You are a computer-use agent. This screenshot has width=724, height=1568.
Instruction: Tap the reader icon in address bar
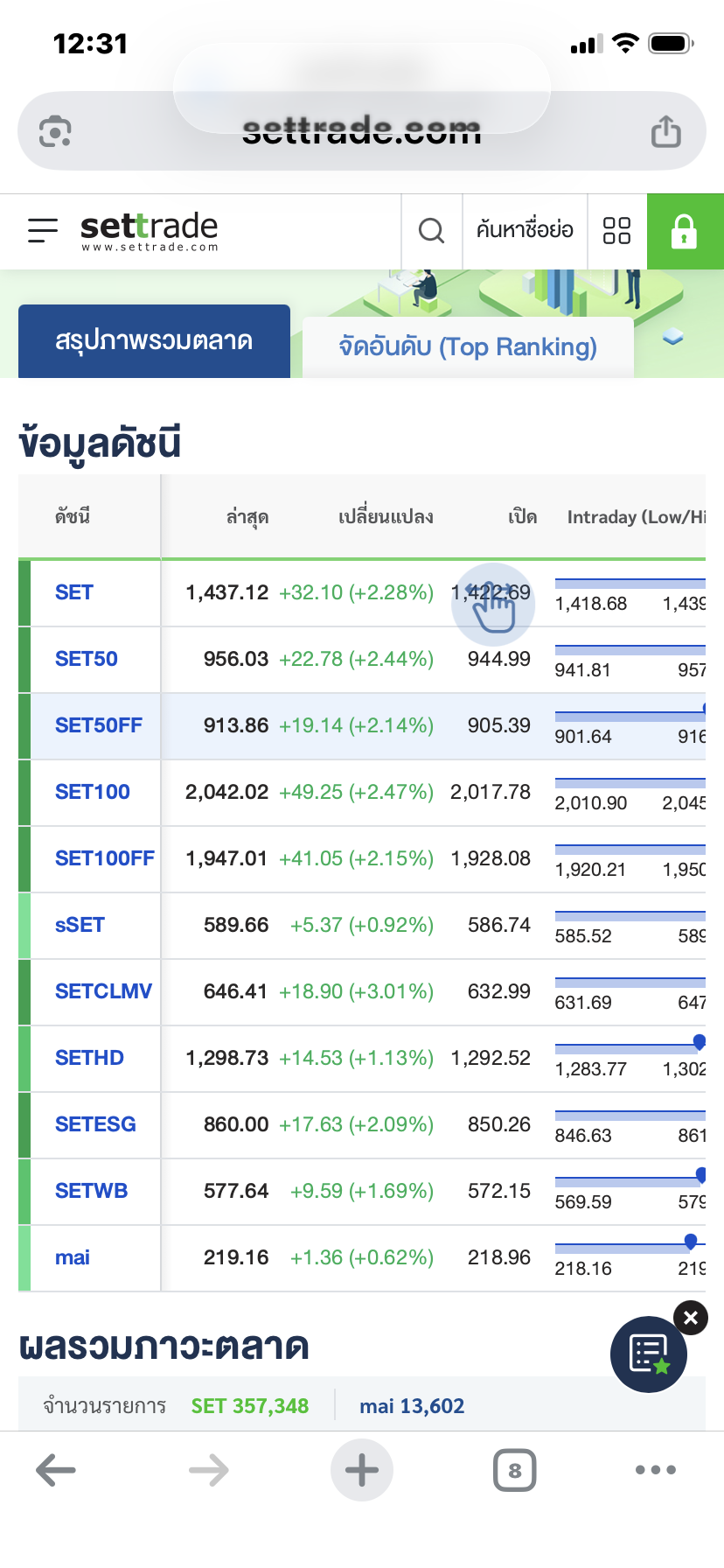coord(55,132)
